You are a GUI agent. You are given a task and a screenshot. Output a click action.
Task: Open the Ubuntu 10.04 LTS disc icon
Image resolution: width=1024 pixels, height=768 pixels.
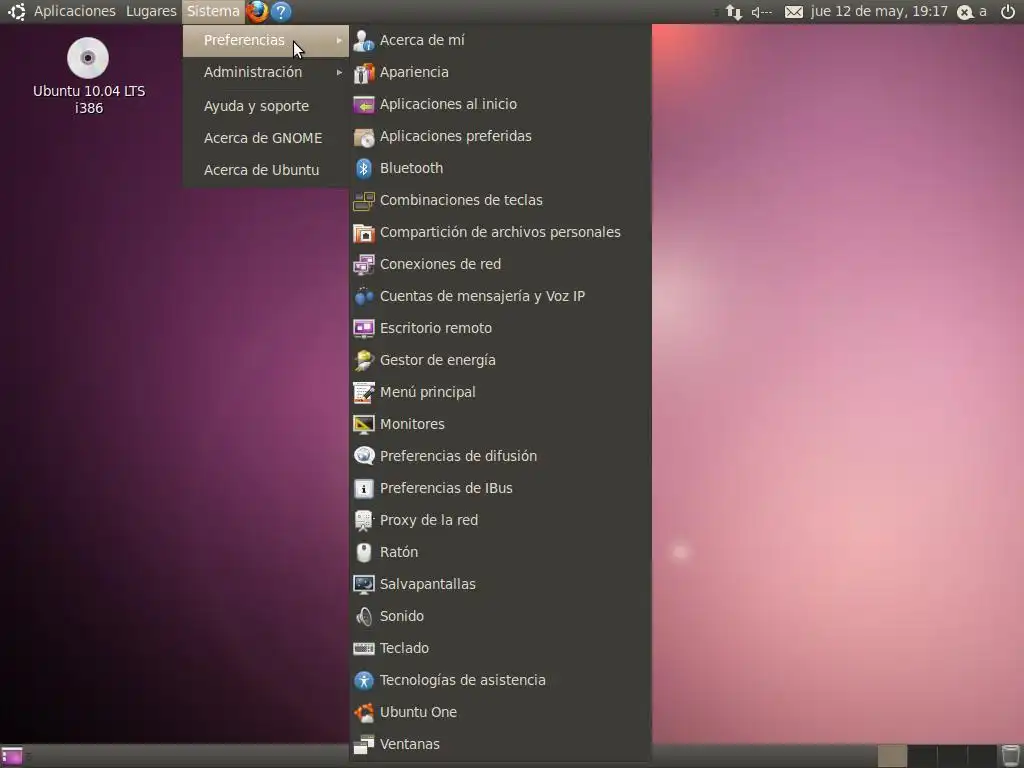[88, 58]
